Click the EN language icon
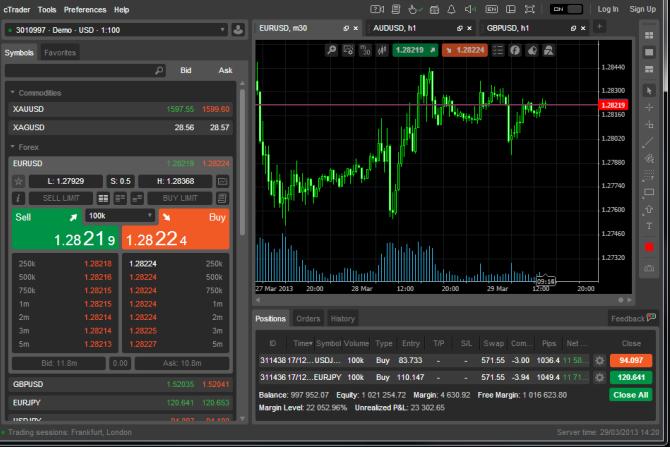 point(491,9)
